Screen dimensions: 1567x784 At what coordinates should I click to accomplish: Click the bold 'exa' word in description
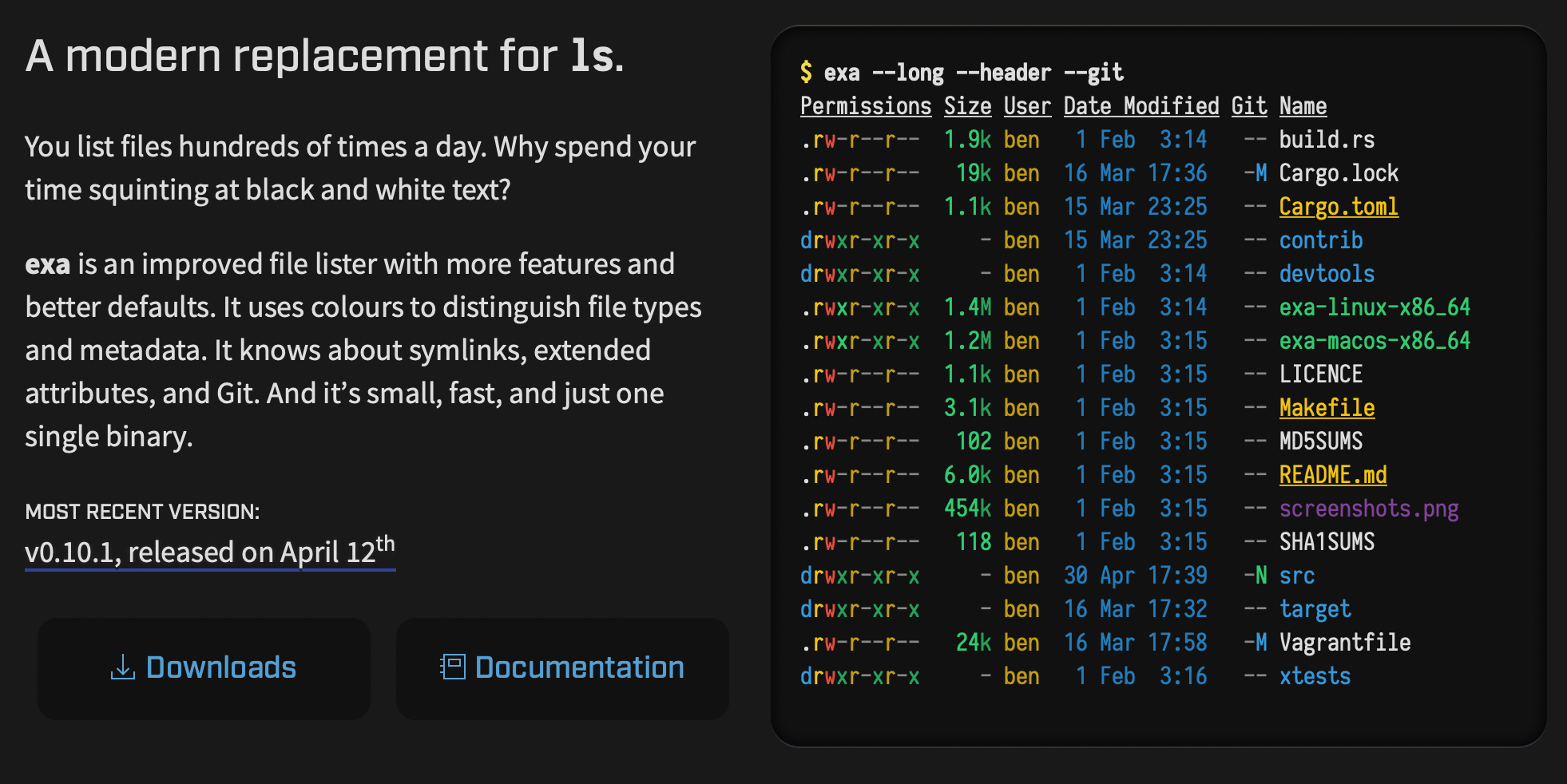pyautogui.click(x=48, y=264)
